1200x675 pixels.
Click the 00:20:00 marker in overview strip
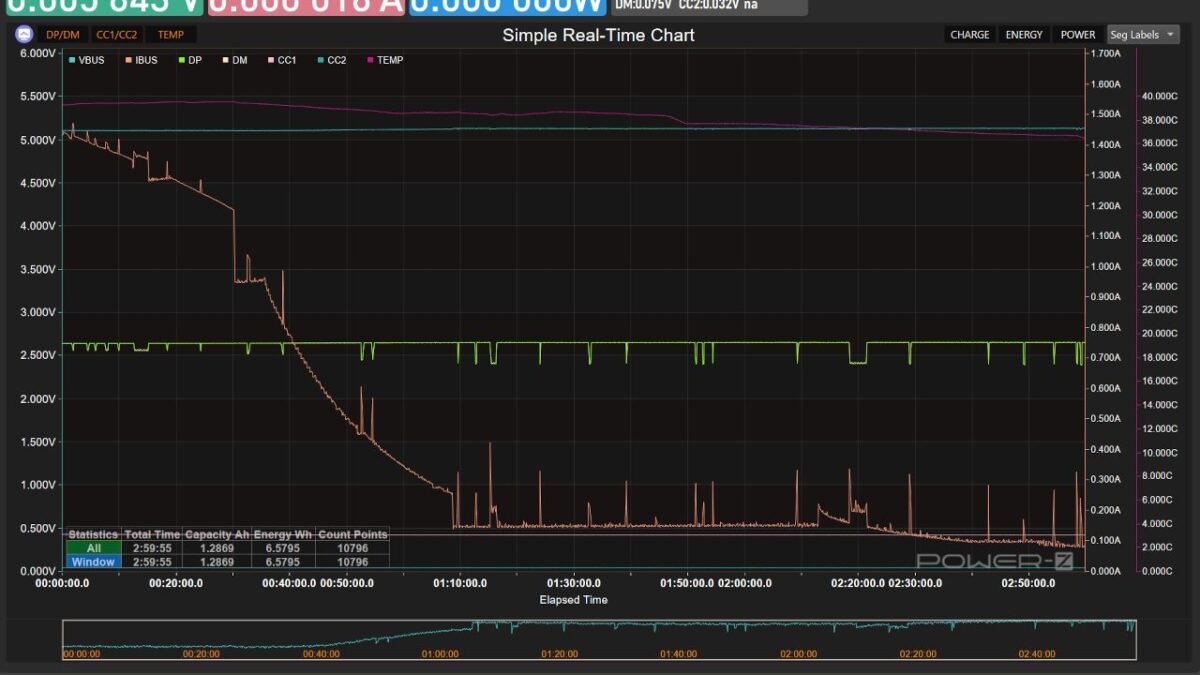click(201, 654)
